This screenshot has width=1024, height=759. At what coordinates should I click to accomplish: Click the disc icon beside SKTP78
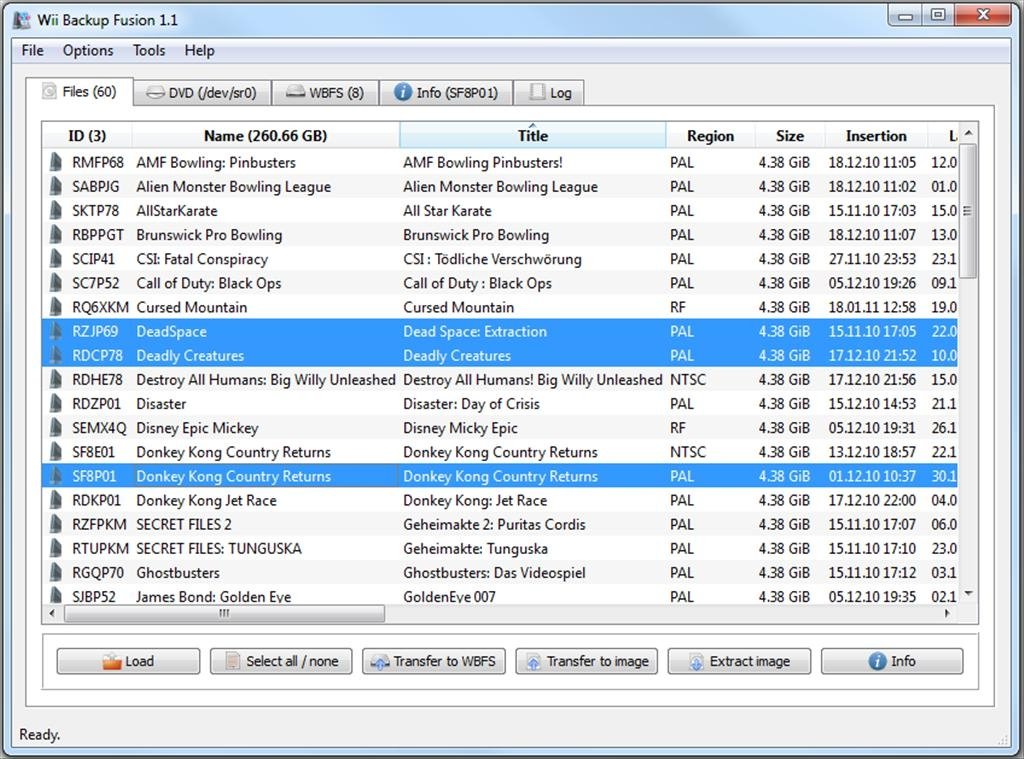tap(56, 210)
